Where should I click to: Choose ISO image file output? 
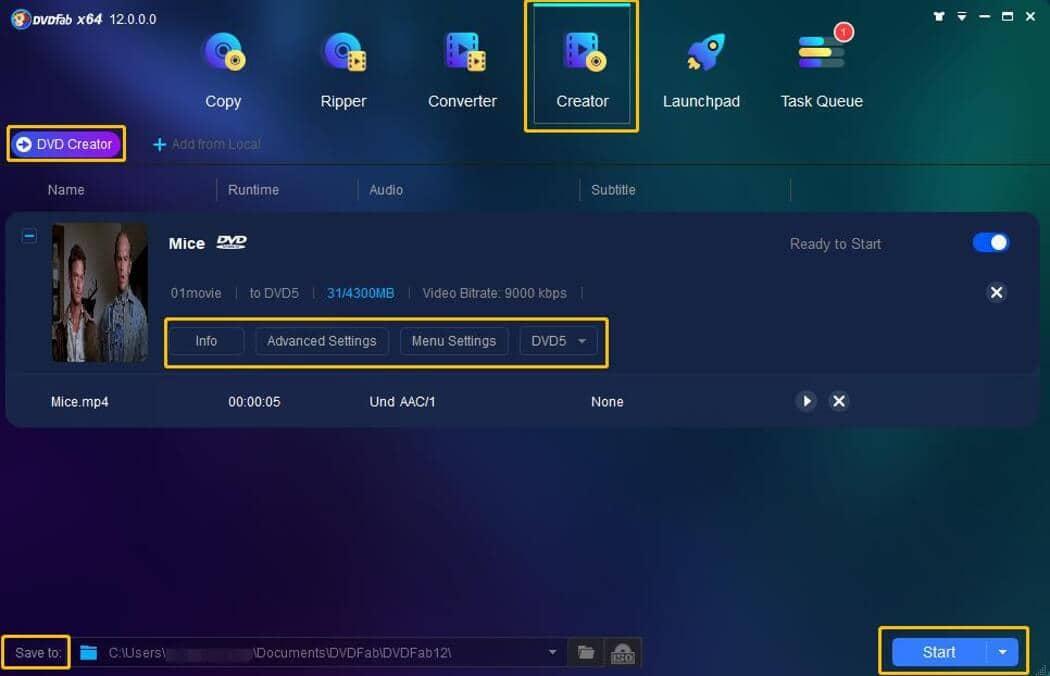(x=623, y=653)
